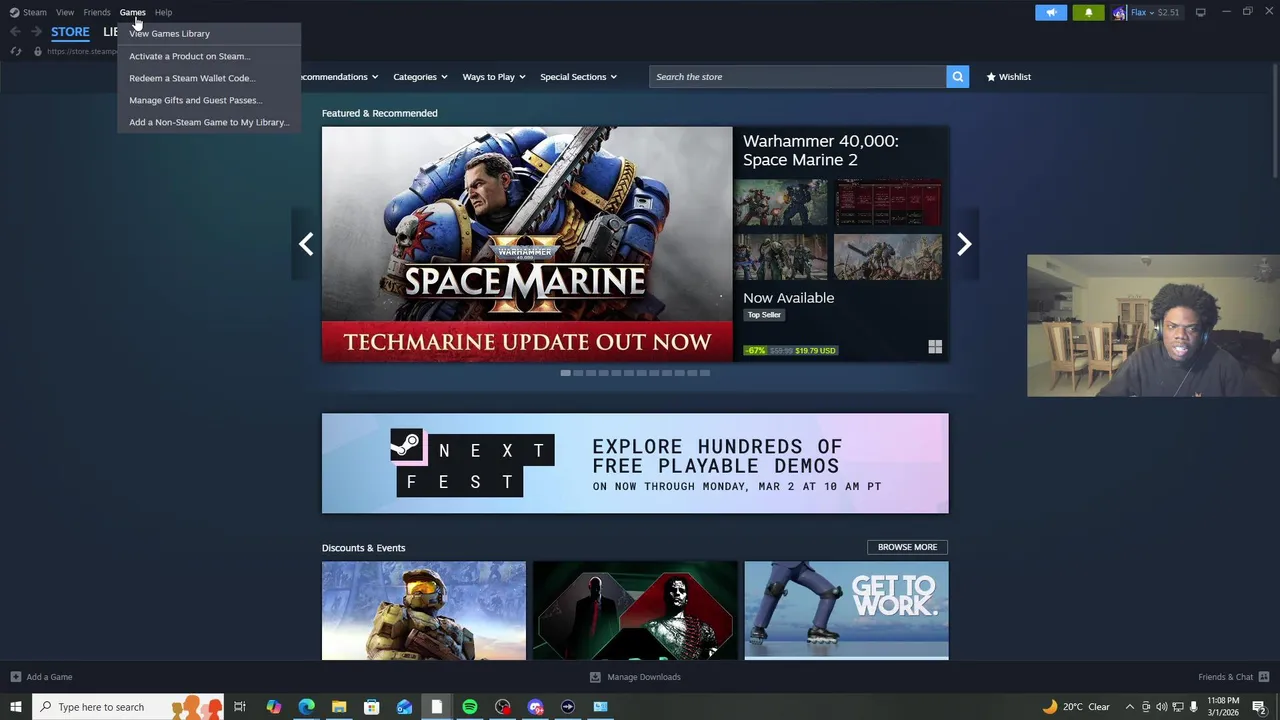Screen dimensions: 1280x720
Task: Open the Windows notification center icon
Action: (x=1259, y=707)
